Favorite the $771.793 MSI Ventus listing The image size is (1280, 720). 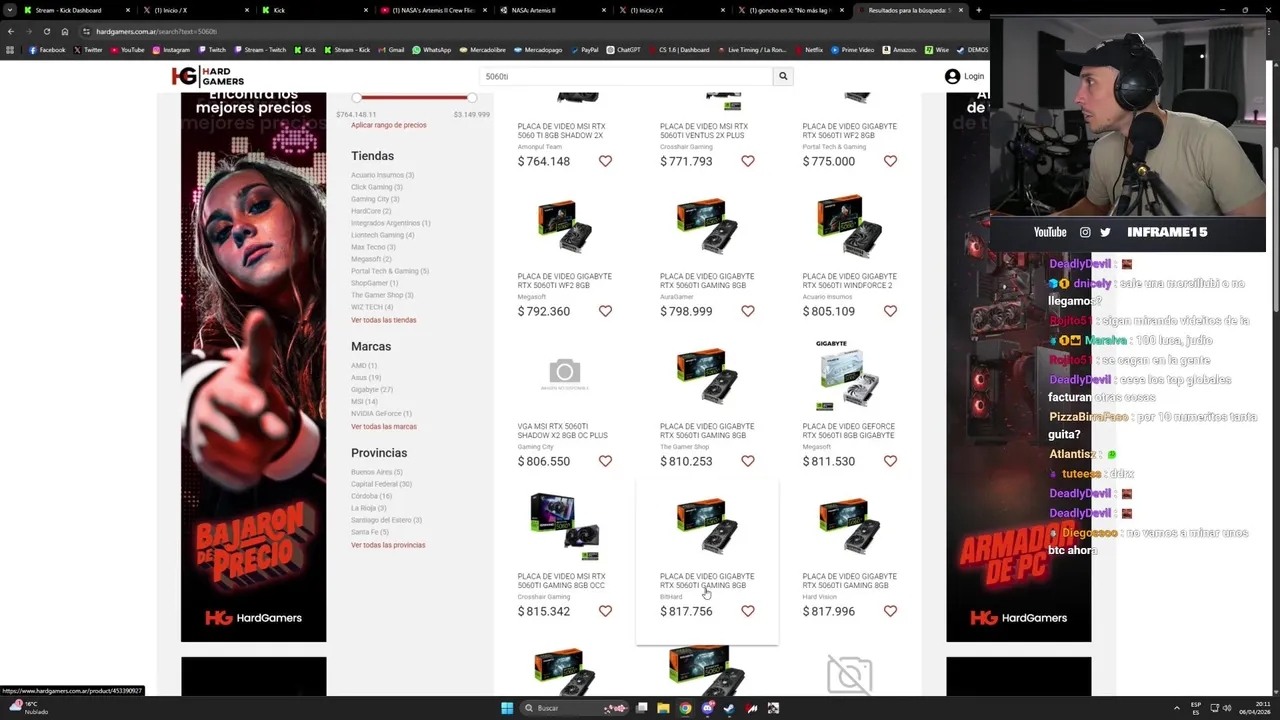point(747,161)
